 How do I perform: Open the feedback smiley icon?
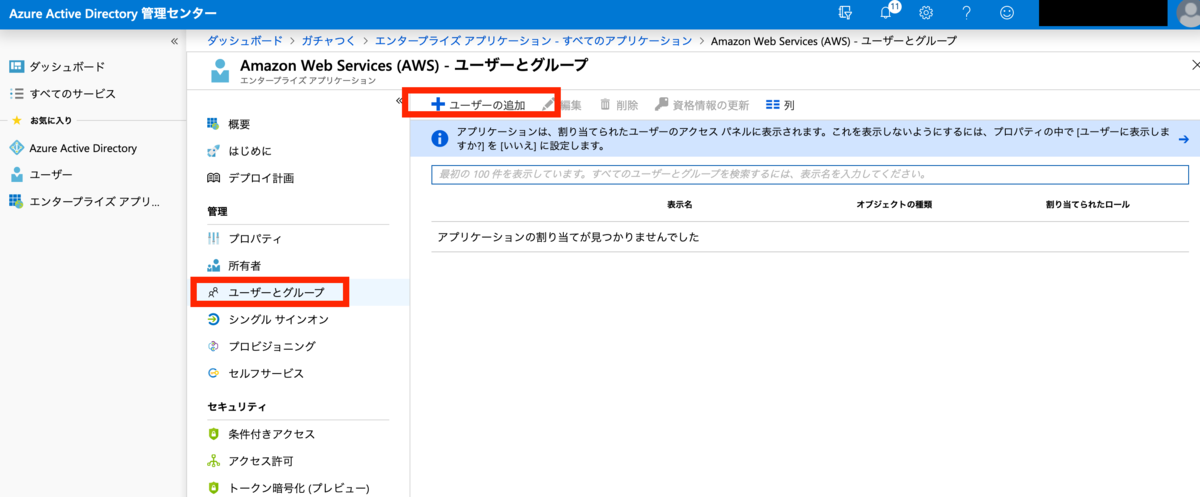click(x=1007, y=13)
